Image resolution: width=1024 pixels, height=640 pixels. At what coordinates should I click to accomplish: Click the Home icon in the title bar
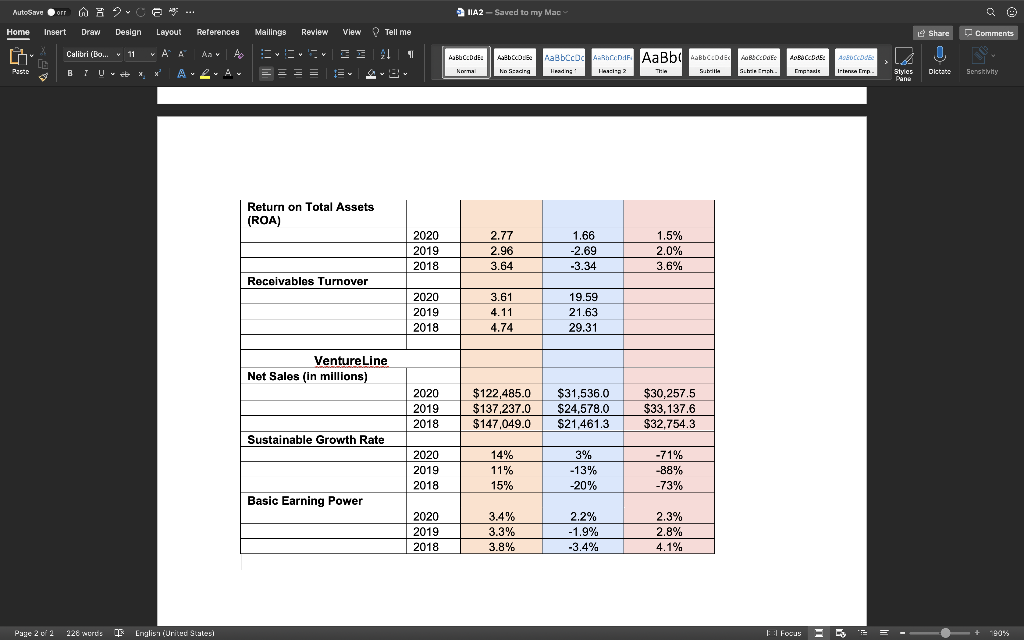83,12
